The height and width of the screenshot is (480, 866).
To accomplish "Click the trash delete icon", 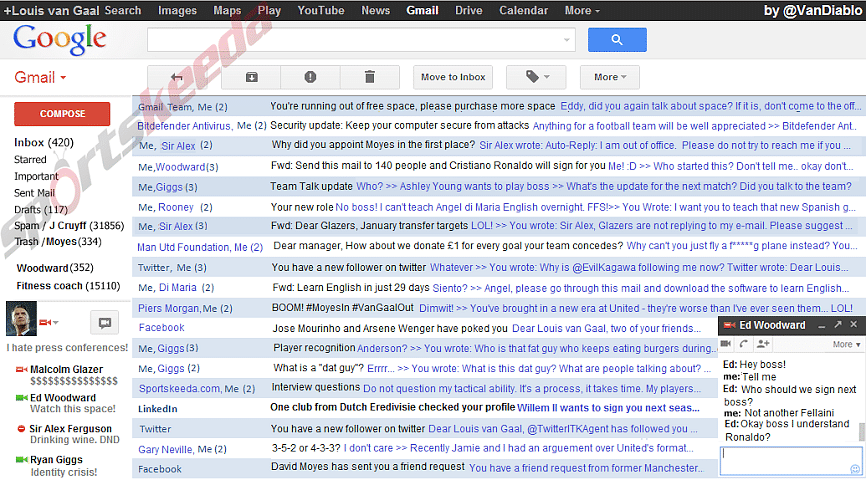I will 370,77.
